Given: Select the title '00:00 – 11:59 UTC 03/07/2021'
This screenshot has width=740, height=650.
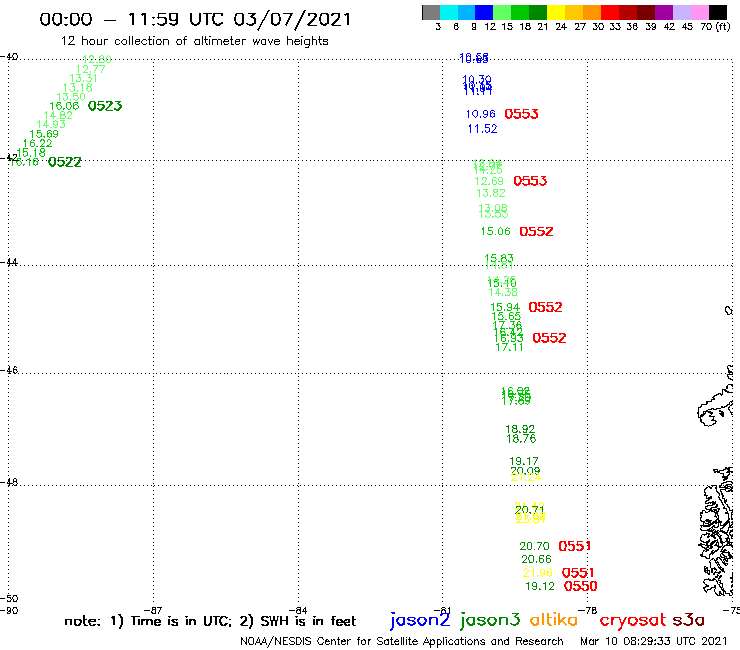Looking at the screenshot, I should 195,20.
